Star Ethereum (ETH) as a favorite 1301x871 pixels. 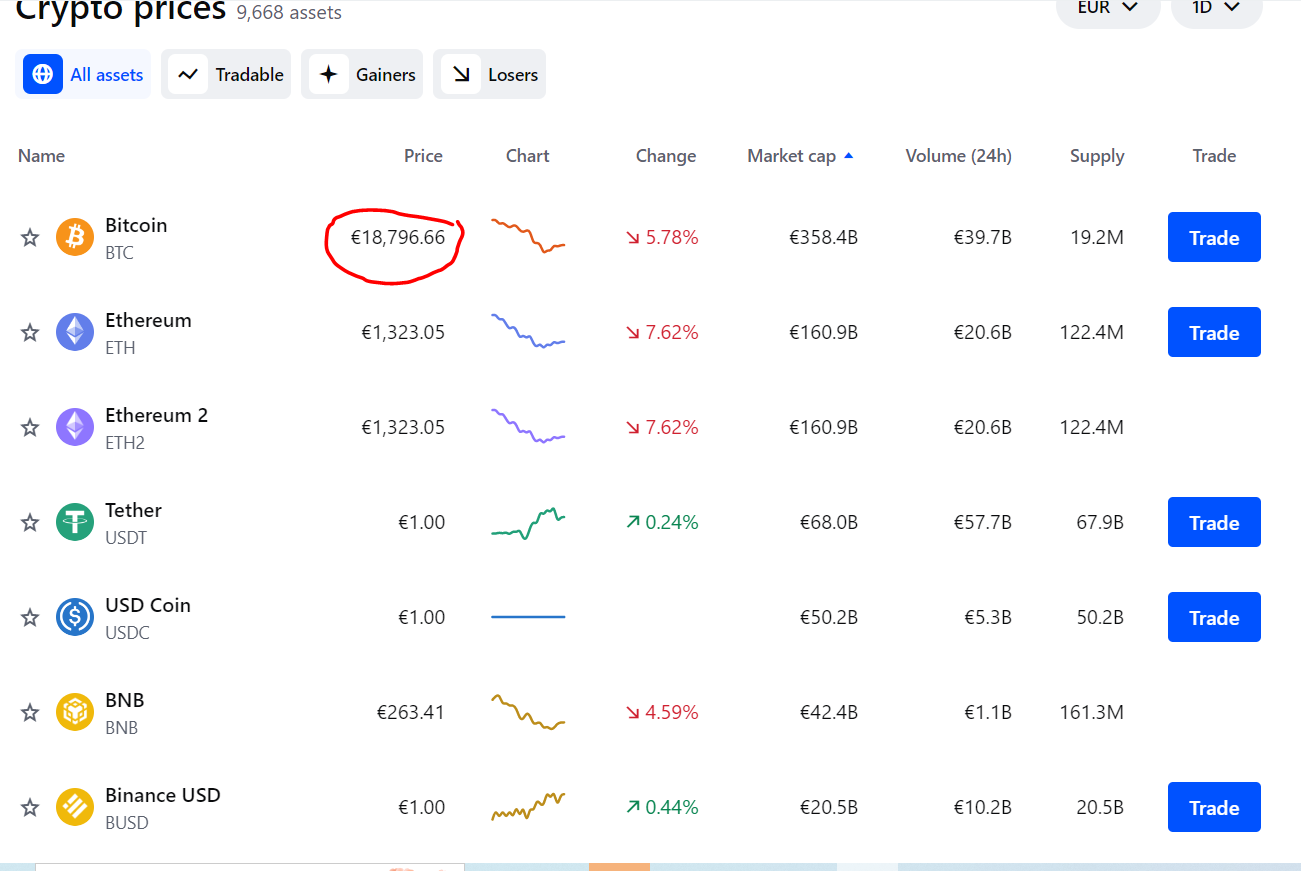click(x=30, y=332)
